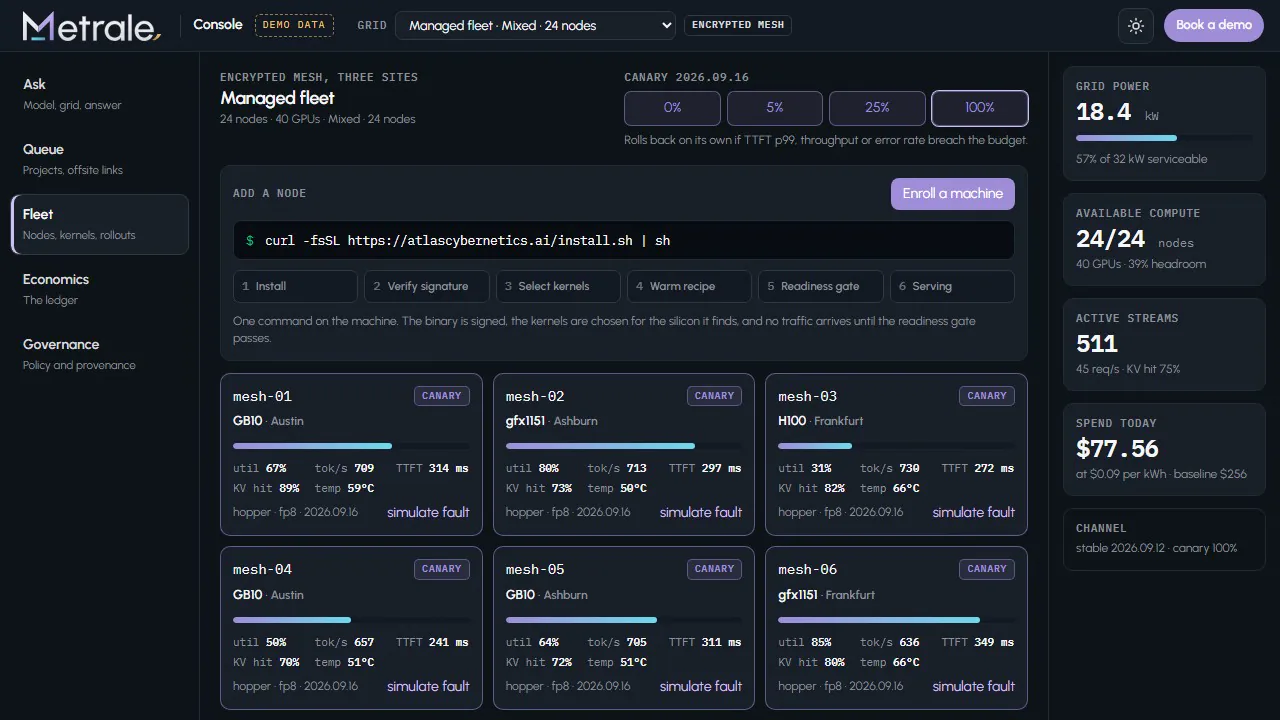
Task: Select the Fleet sidebar item
Action: 99,224
